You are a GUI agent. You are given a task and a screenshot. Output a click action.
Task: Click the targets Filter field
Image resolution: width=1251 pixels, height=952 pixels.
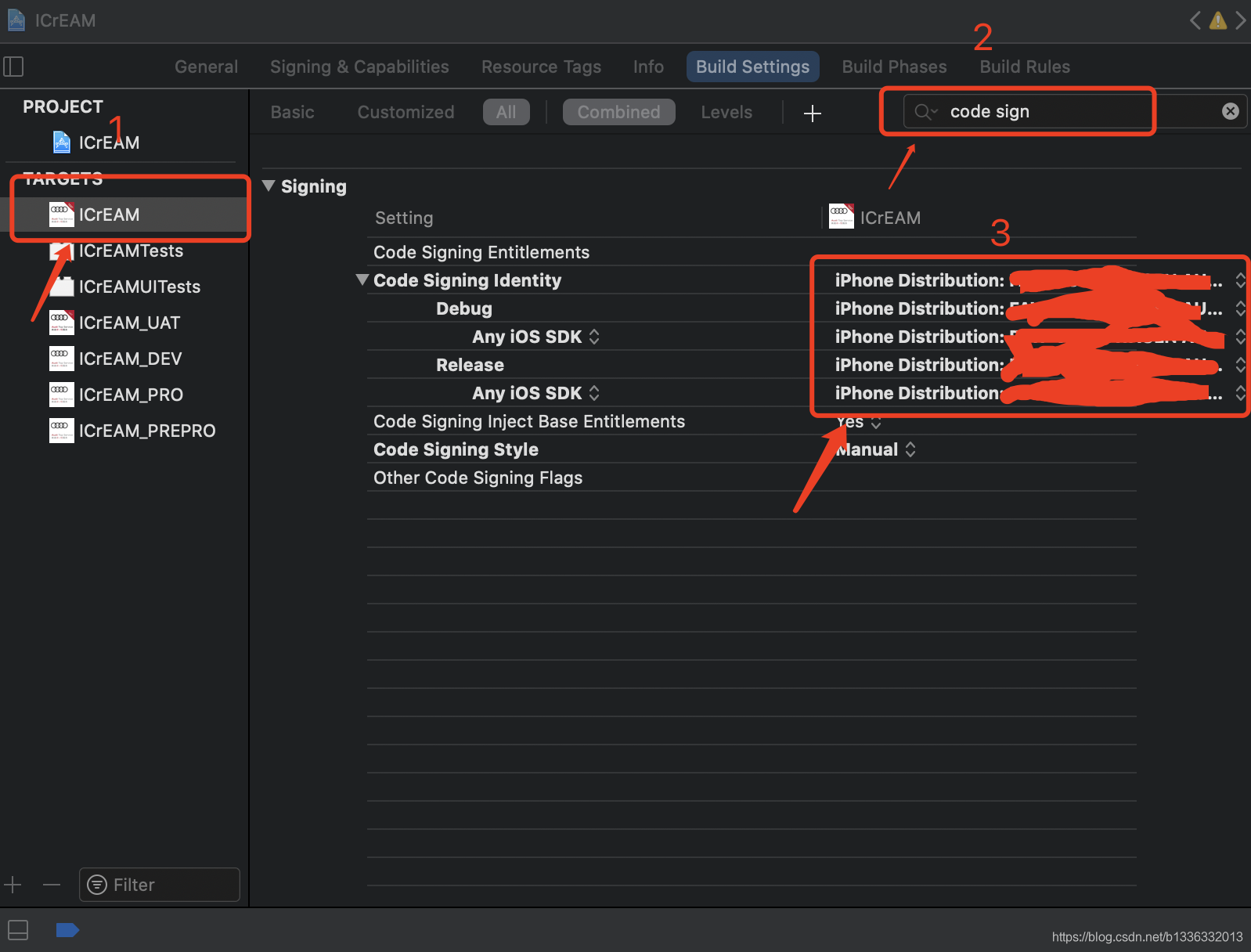159,885
